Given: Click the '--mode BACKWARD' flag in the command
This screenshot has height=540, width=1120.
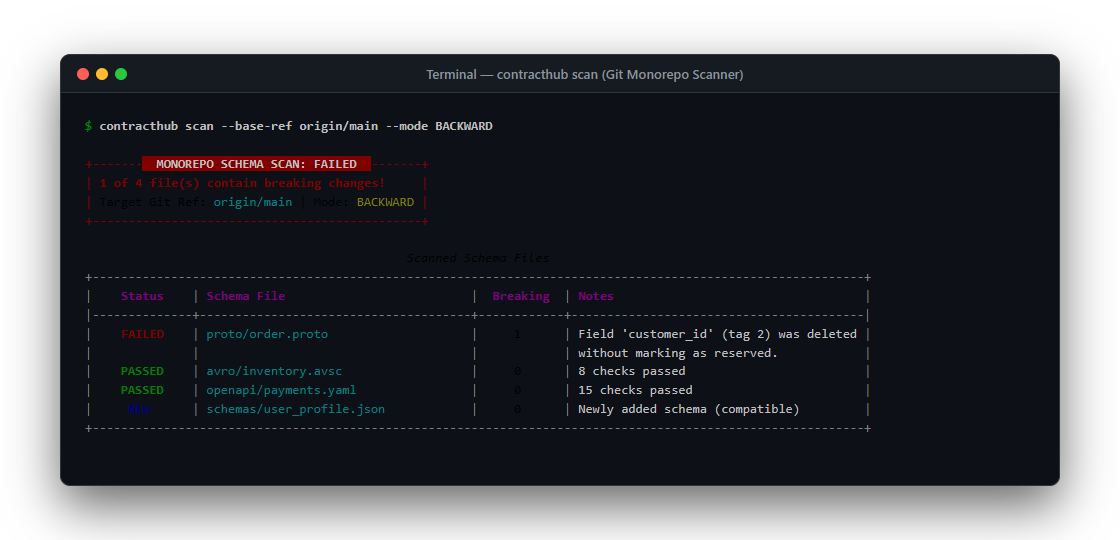Looking at the screenshot, I should click(x=439, y=126).
